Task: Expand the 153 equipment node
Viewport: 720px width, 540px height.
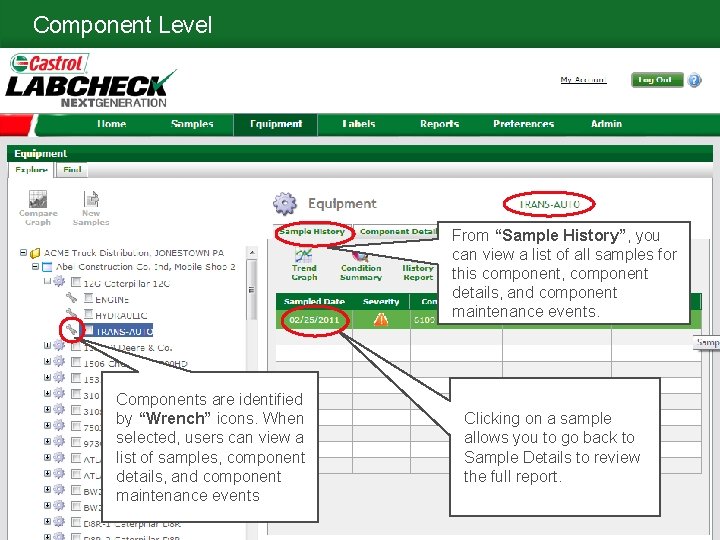Action: pyautogui.click(x=47, y=377)
